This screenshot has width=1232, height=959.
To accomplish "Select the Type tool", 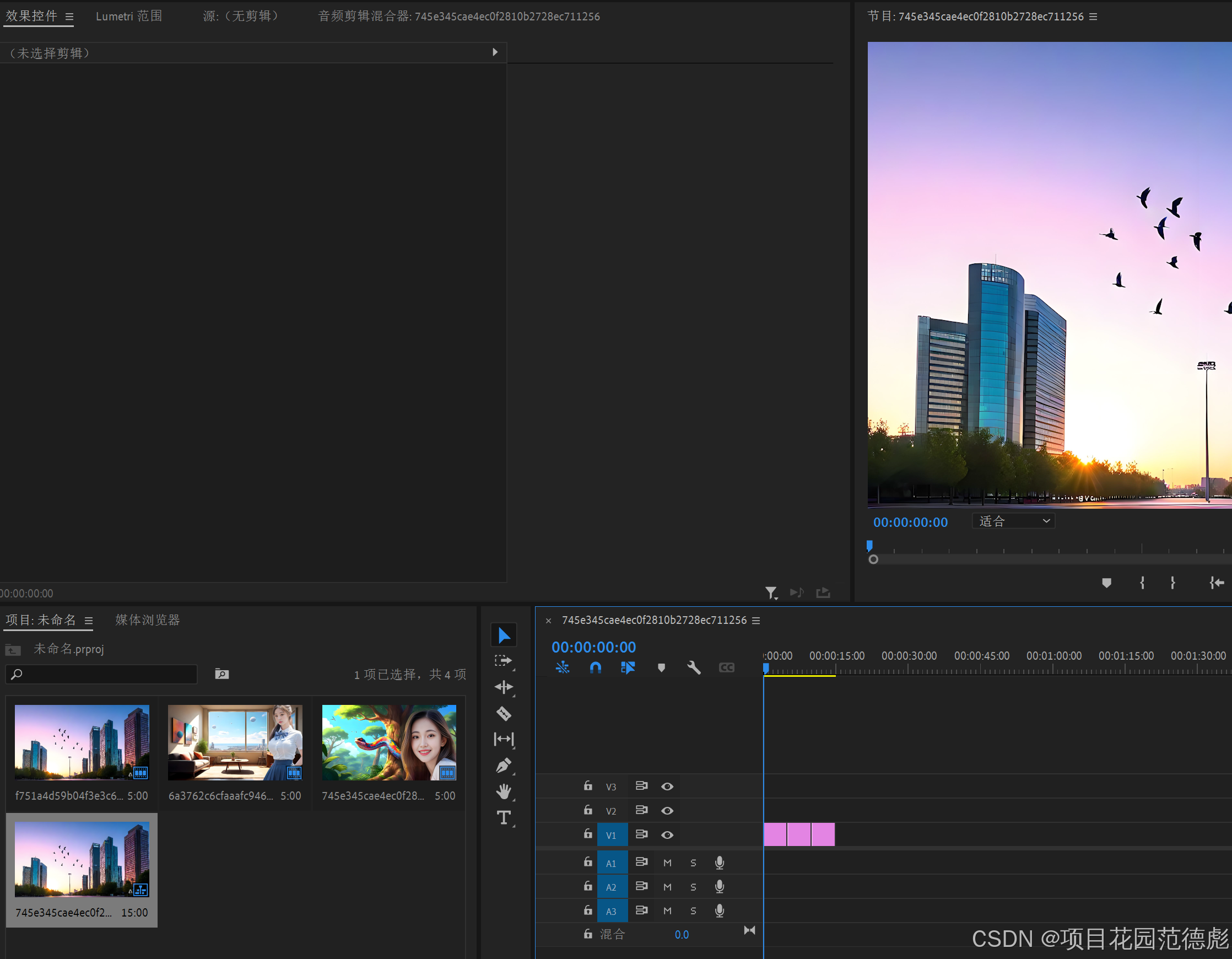I will point(503,817).
